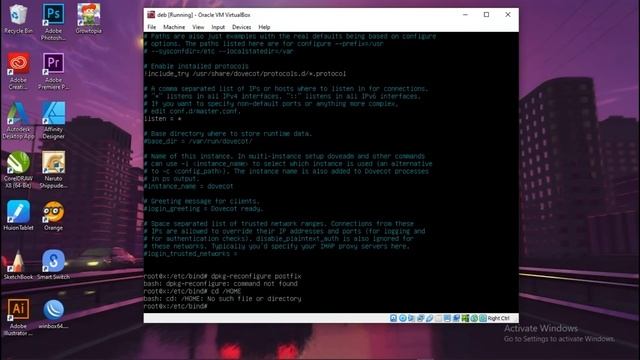Click the '#instance_name = dovecot' line
The image size is (640, 360).
coord(189,186)
